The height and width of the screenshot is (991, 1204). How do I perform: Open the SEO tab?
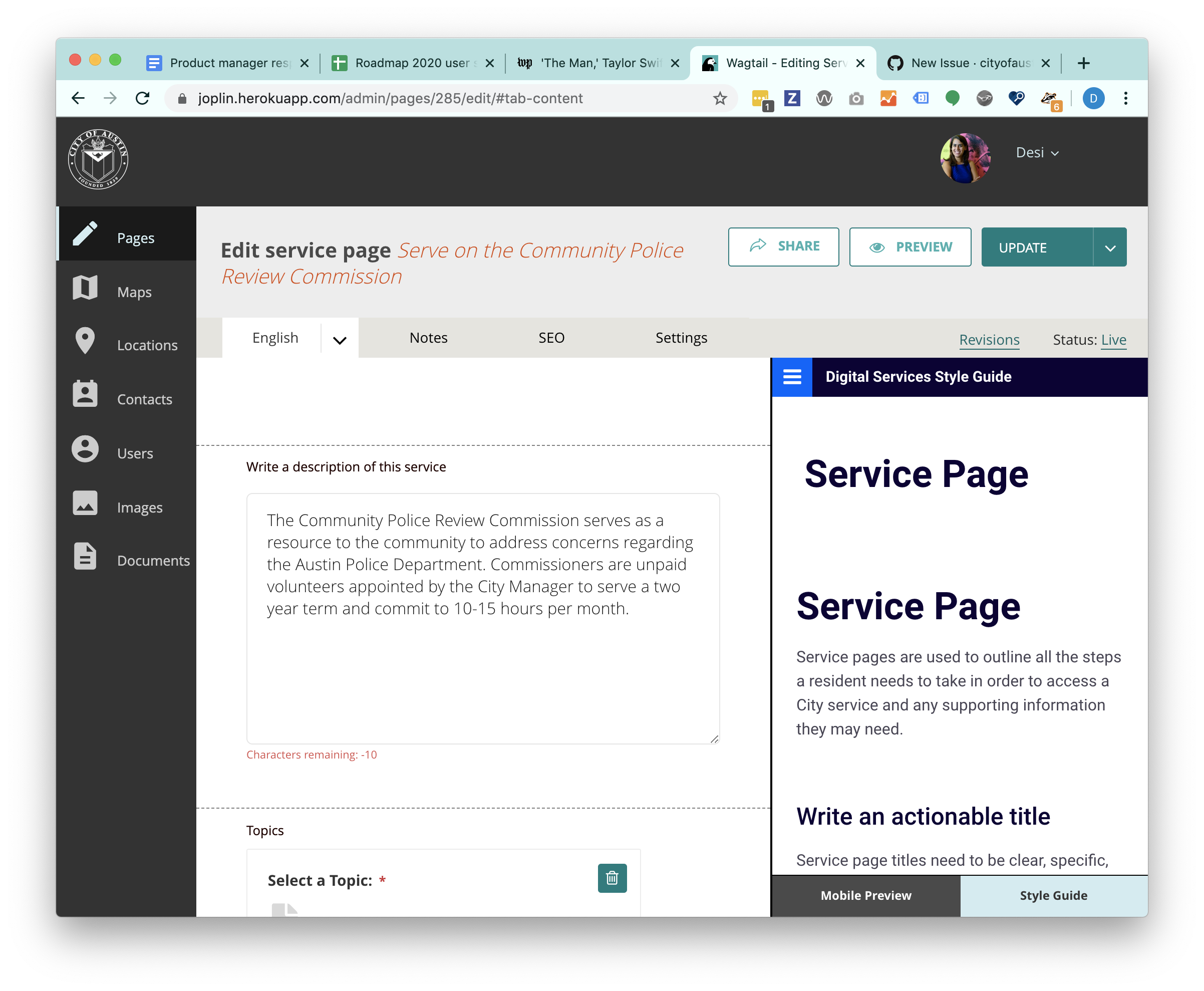pyautogui.click(x=551, y=338)
